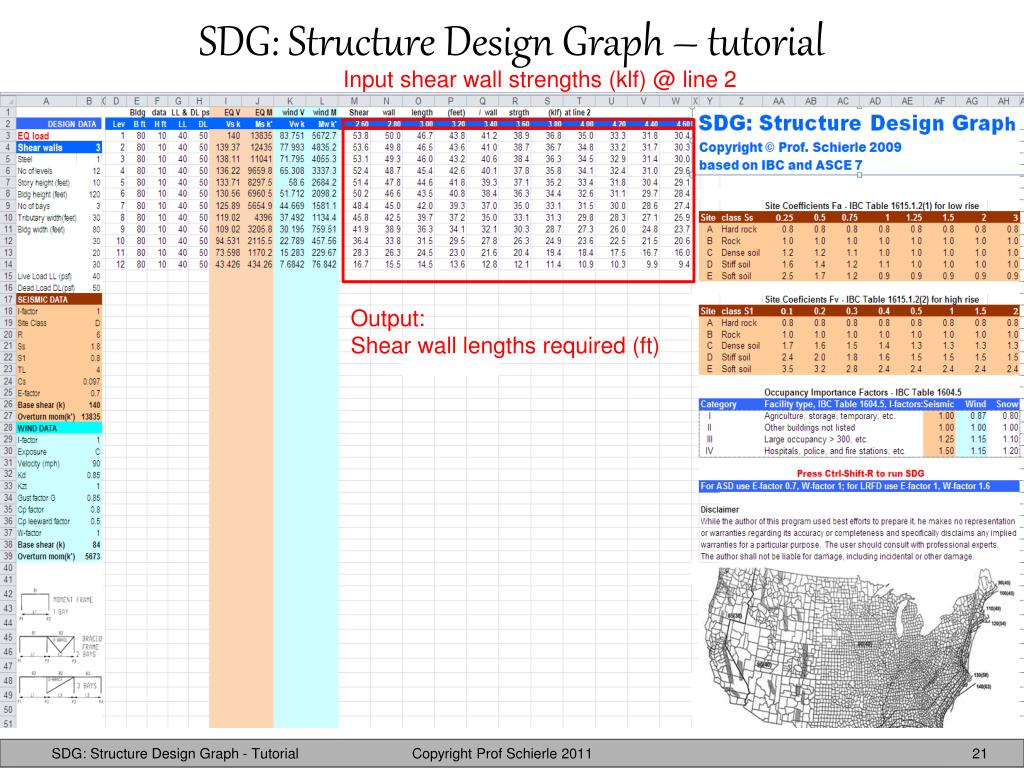
Task: Click the Story height (feet) label
Action: click(x=44, y=183)
